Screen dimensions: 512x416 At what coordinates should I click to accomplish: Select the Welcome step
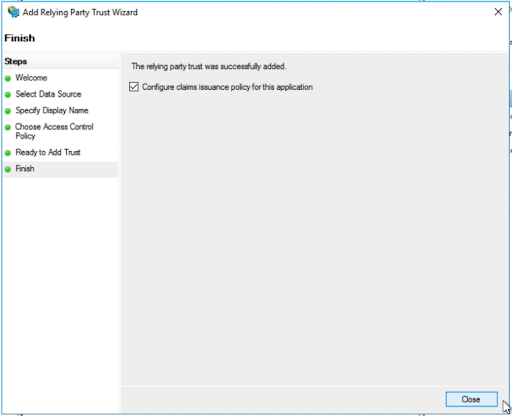click(31, 78)
